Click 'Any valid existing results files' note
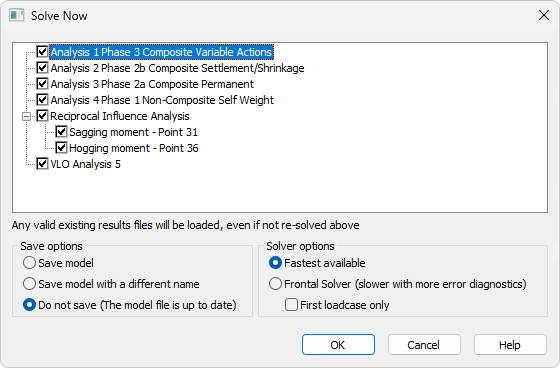 [x=186, y=225]
